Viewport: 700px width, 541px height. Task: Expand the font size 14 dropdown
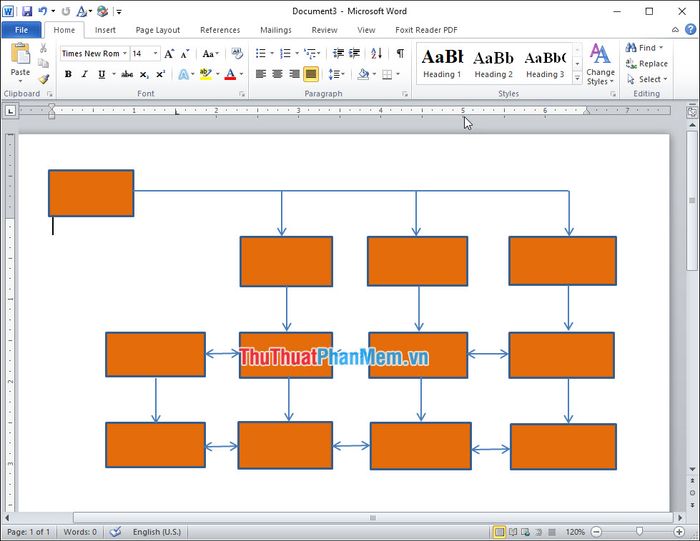coord(155,53)
